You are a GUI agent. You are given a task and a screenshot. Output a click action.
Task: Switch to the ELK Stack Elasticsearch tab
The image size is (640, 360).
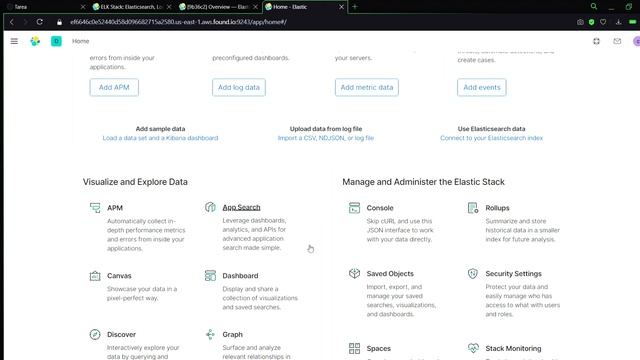(x=131, y=7)
